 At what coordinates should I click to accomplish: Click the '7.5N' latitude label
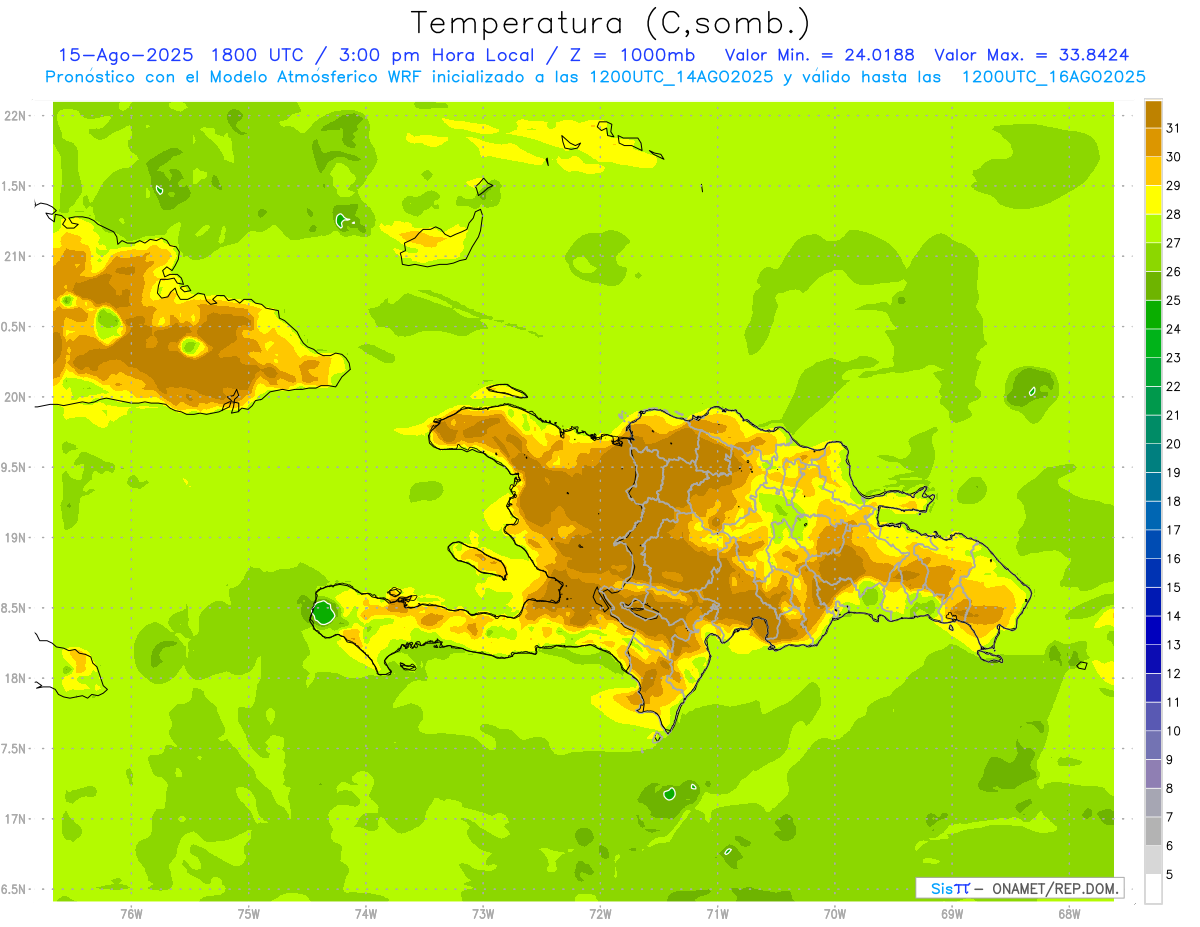[15, 749]
